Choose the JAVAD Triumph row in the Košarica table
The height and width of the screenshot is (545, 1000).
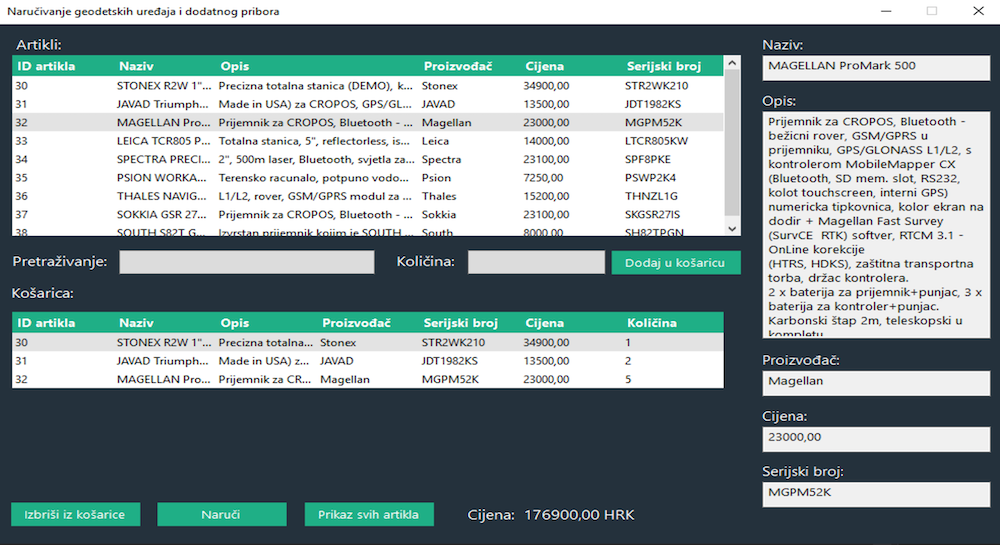[366, 361]
